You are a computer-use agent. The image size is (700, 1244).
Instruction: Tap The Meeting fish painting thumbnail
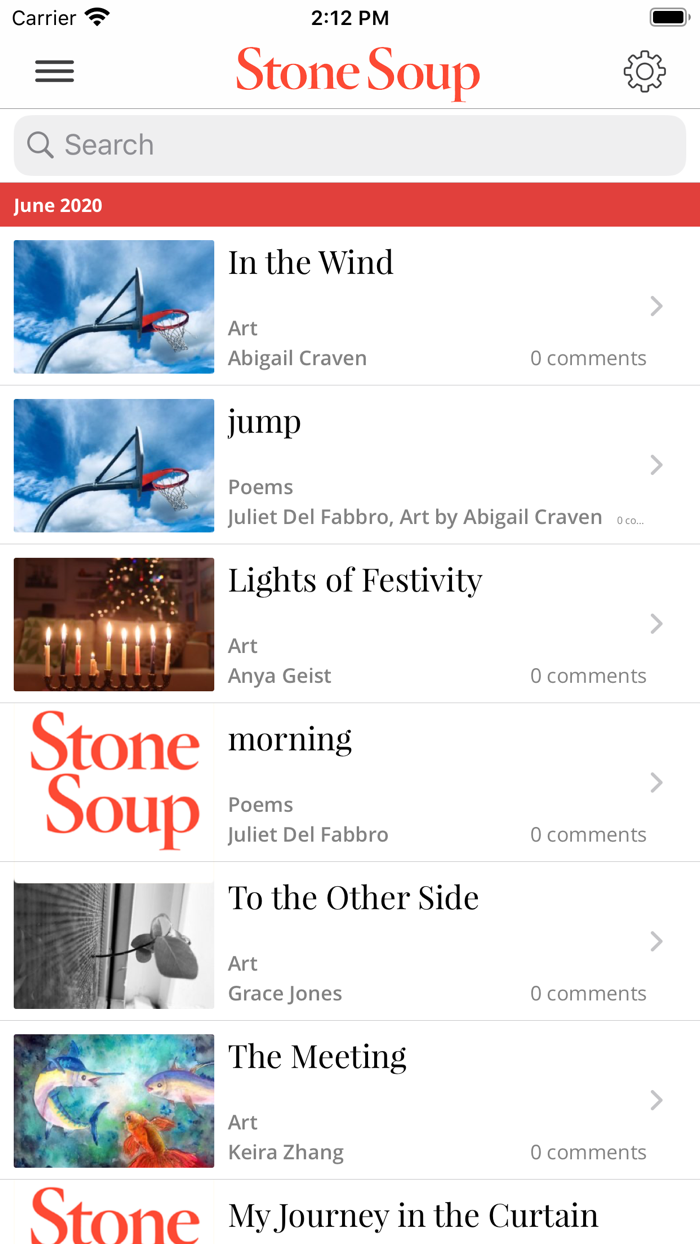tap(113, 1100)
